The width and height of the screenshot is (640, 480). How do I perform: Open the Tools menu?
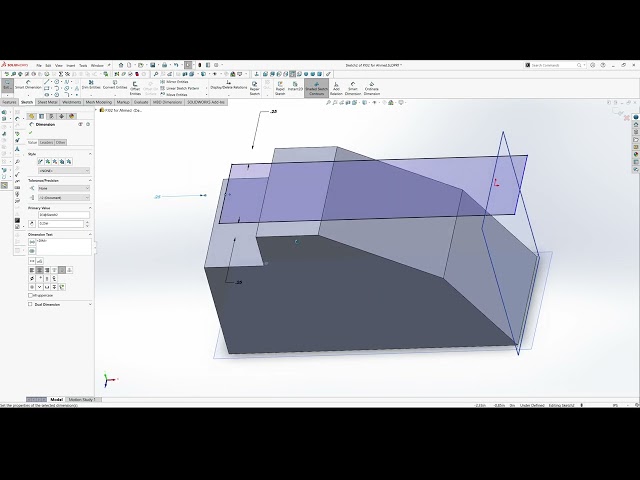click(83, 65)
